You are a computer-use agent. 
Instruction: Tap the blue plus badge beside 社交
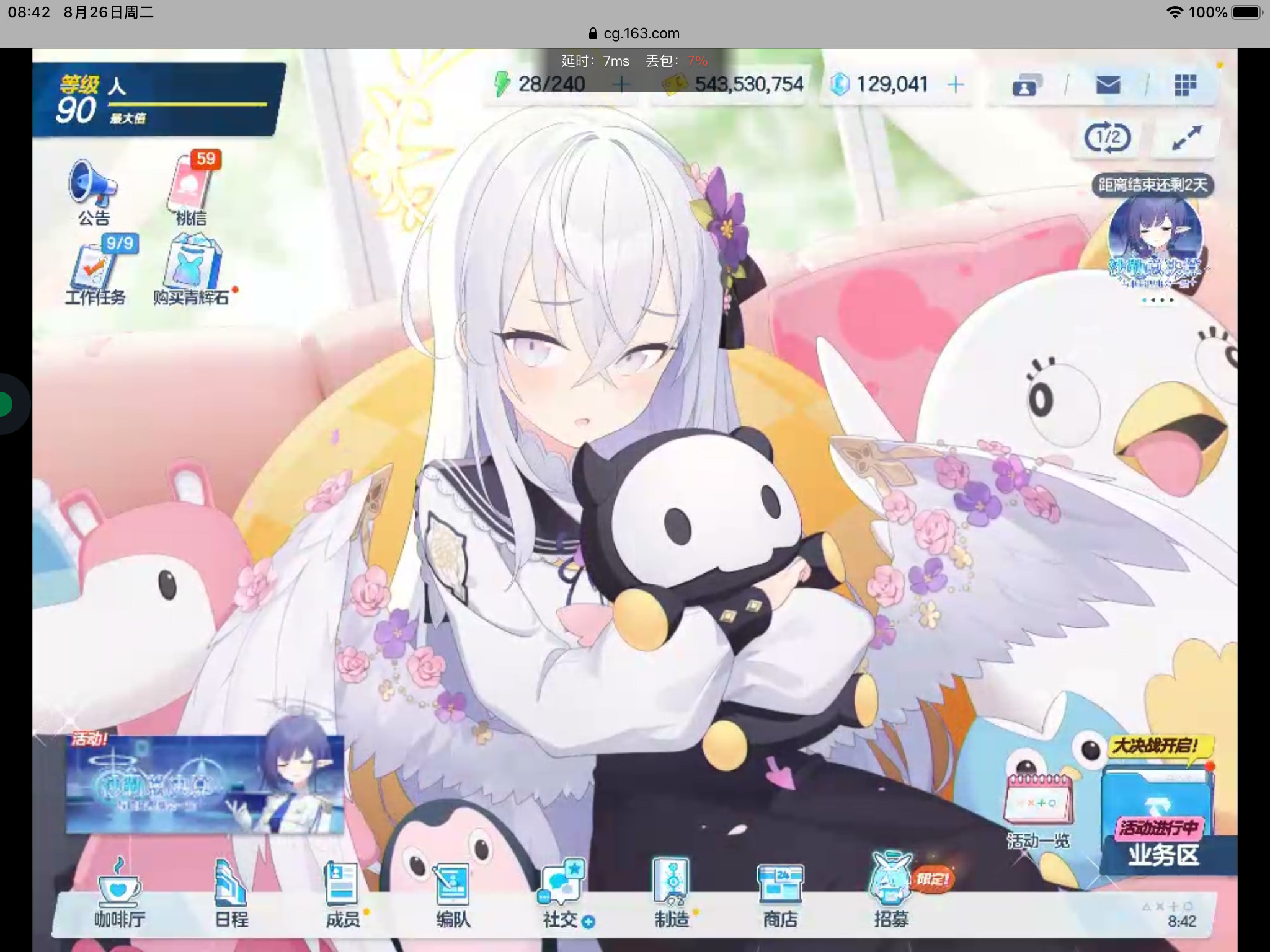click(x=588, y=922)
